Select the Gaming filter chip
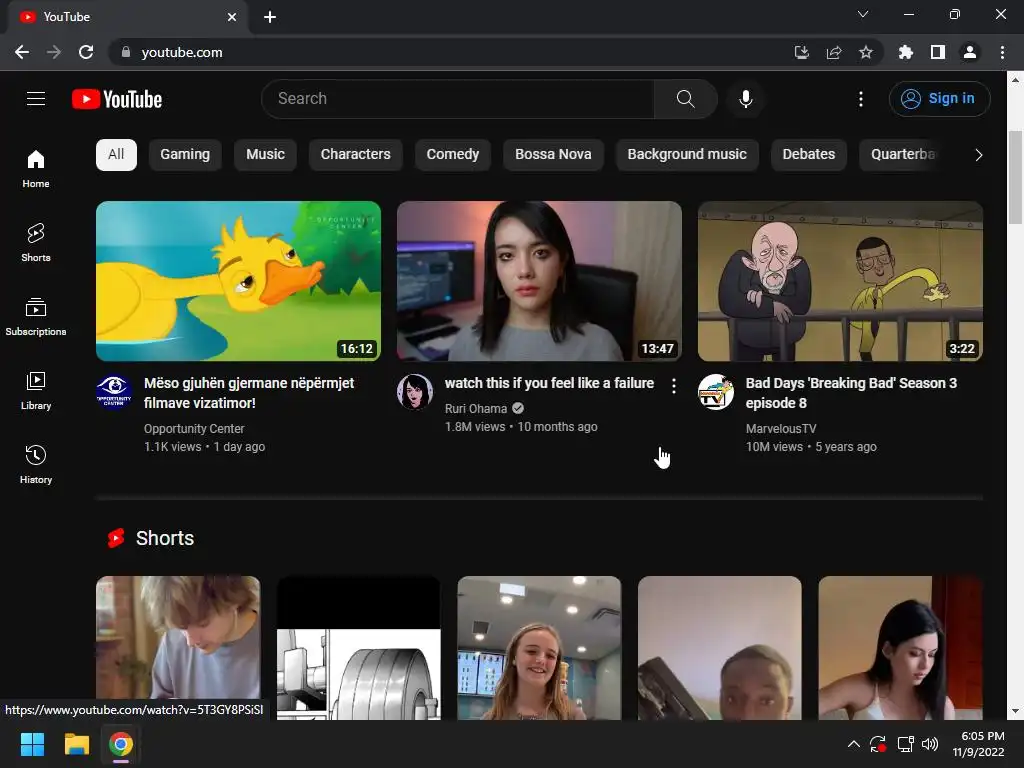 (x=185, y=155)
